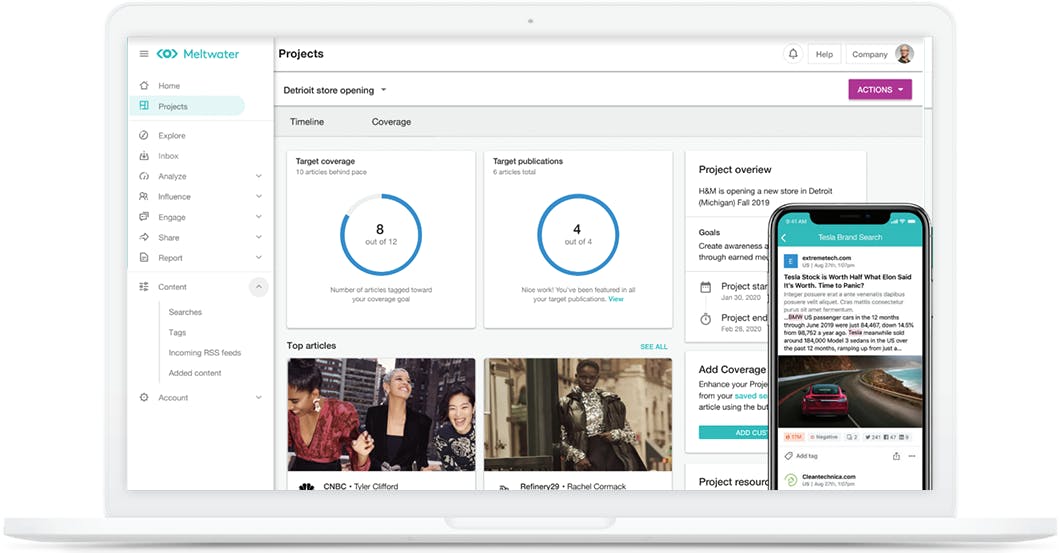Tap the red Tesla car image on phone
The image size is (1061, 553).
(x=850, y=392)
